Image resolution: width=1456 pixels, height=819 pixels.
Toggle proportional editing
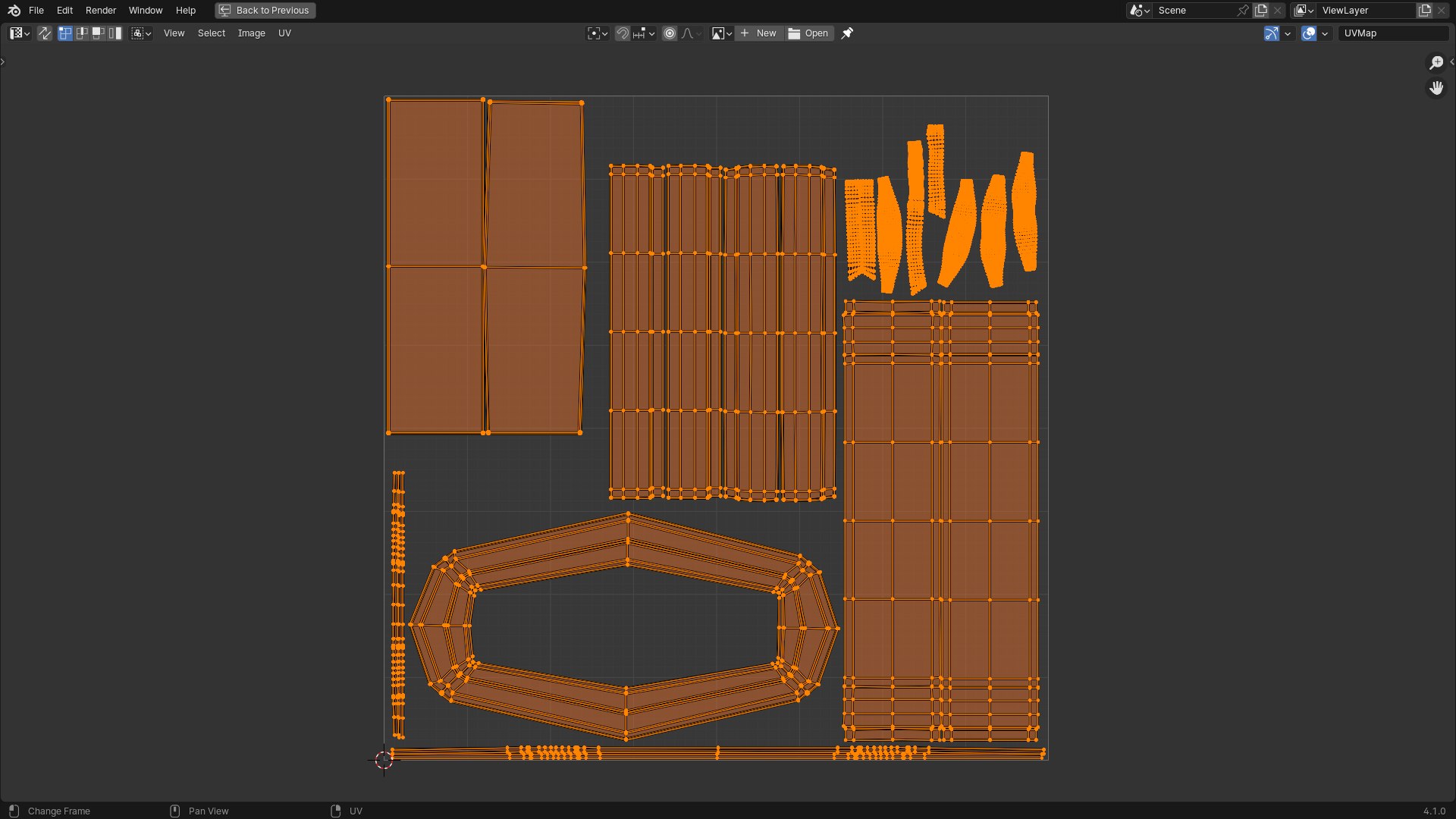[670, 33]
